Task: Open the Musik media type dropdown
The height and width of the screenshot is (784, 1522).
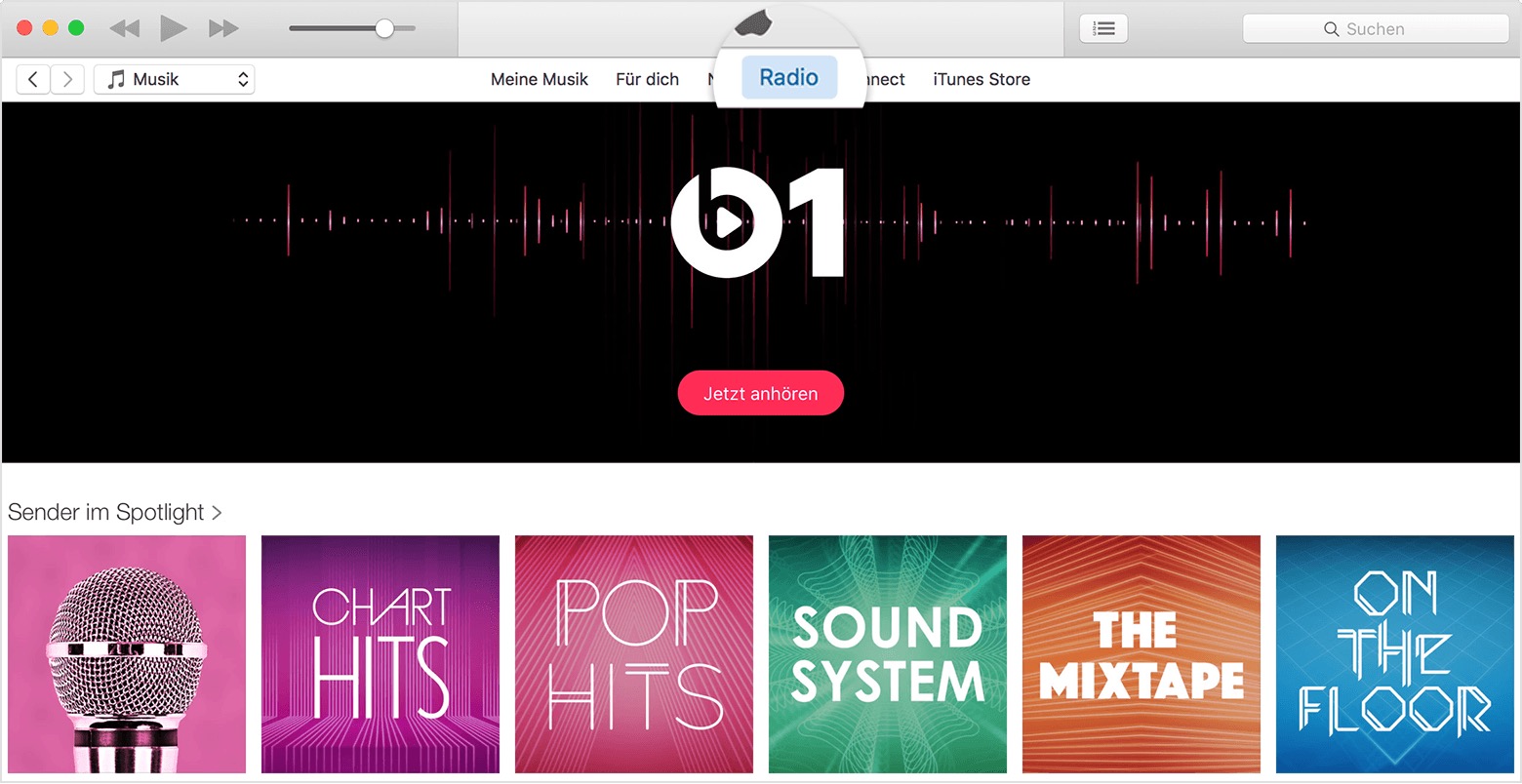Action: click(175, 79)
